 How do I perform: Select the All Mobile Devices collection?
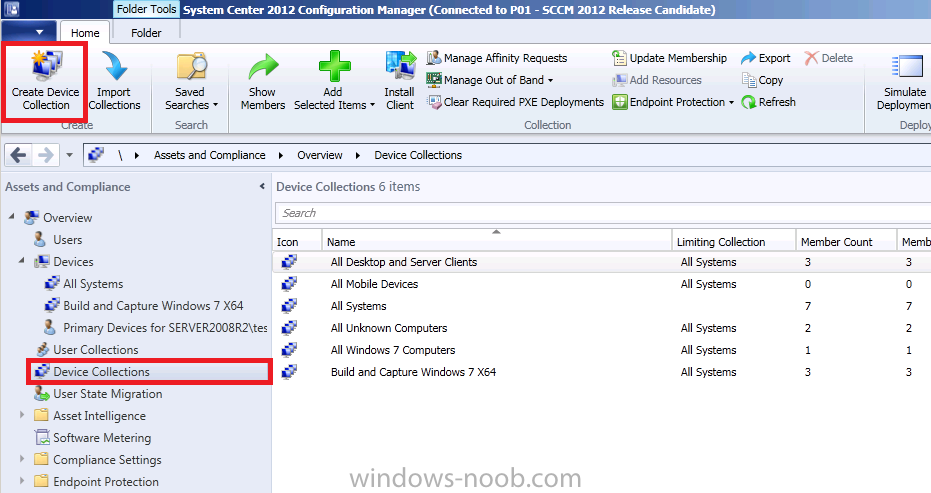click(x=602, y=284)
